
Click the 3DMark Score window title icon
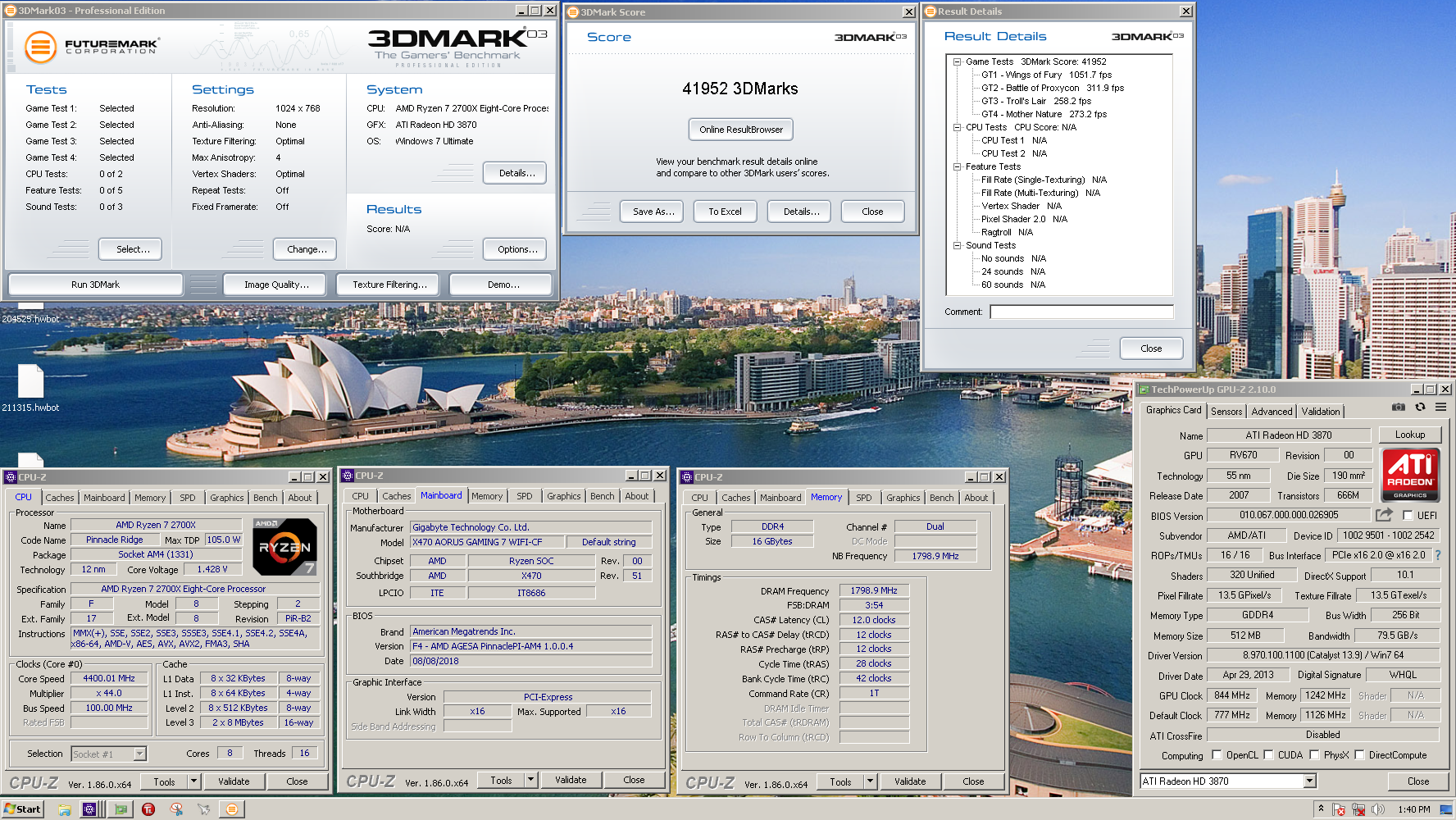(574, 12)
